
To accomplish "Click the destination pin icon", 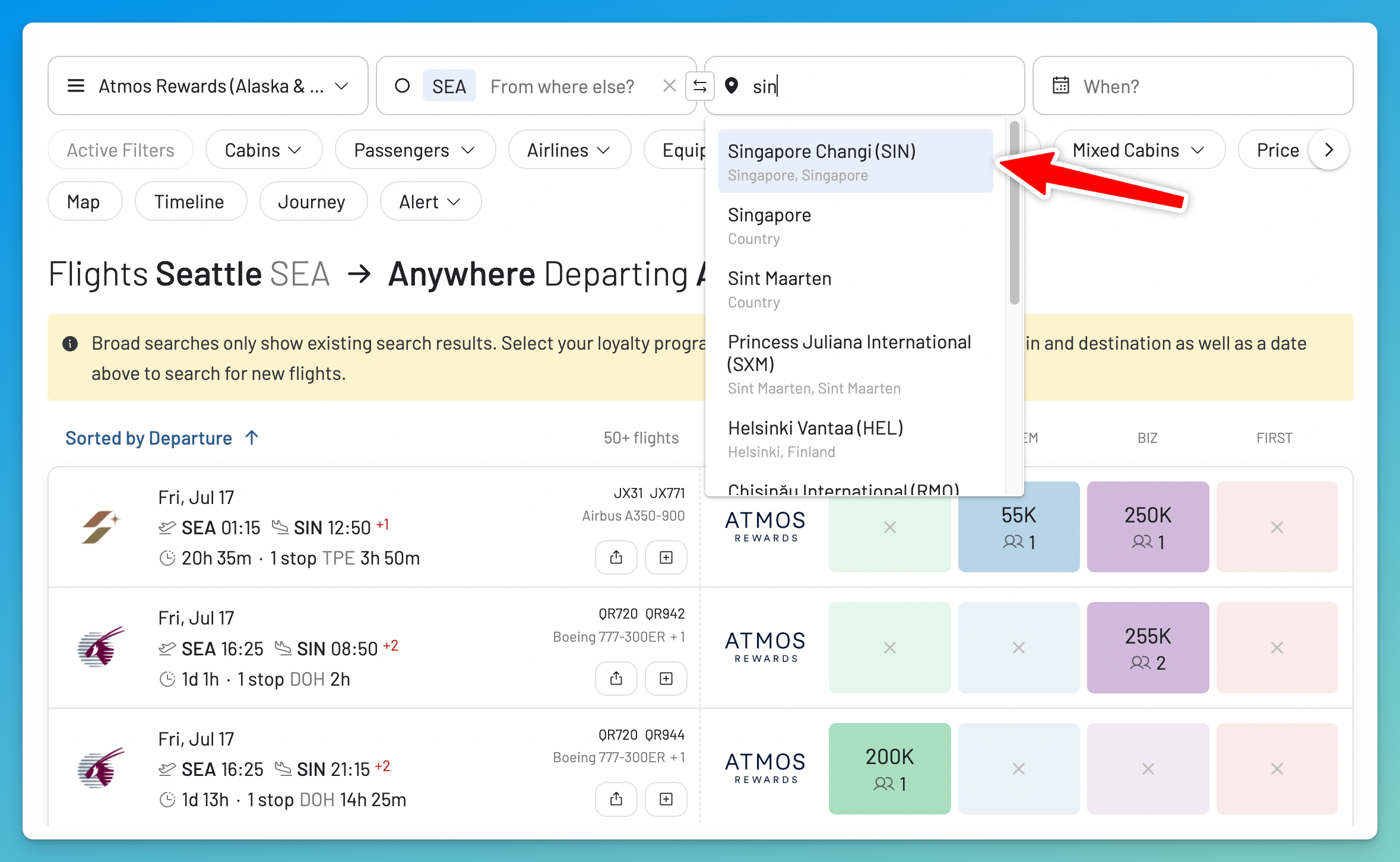I will (731, 86).
